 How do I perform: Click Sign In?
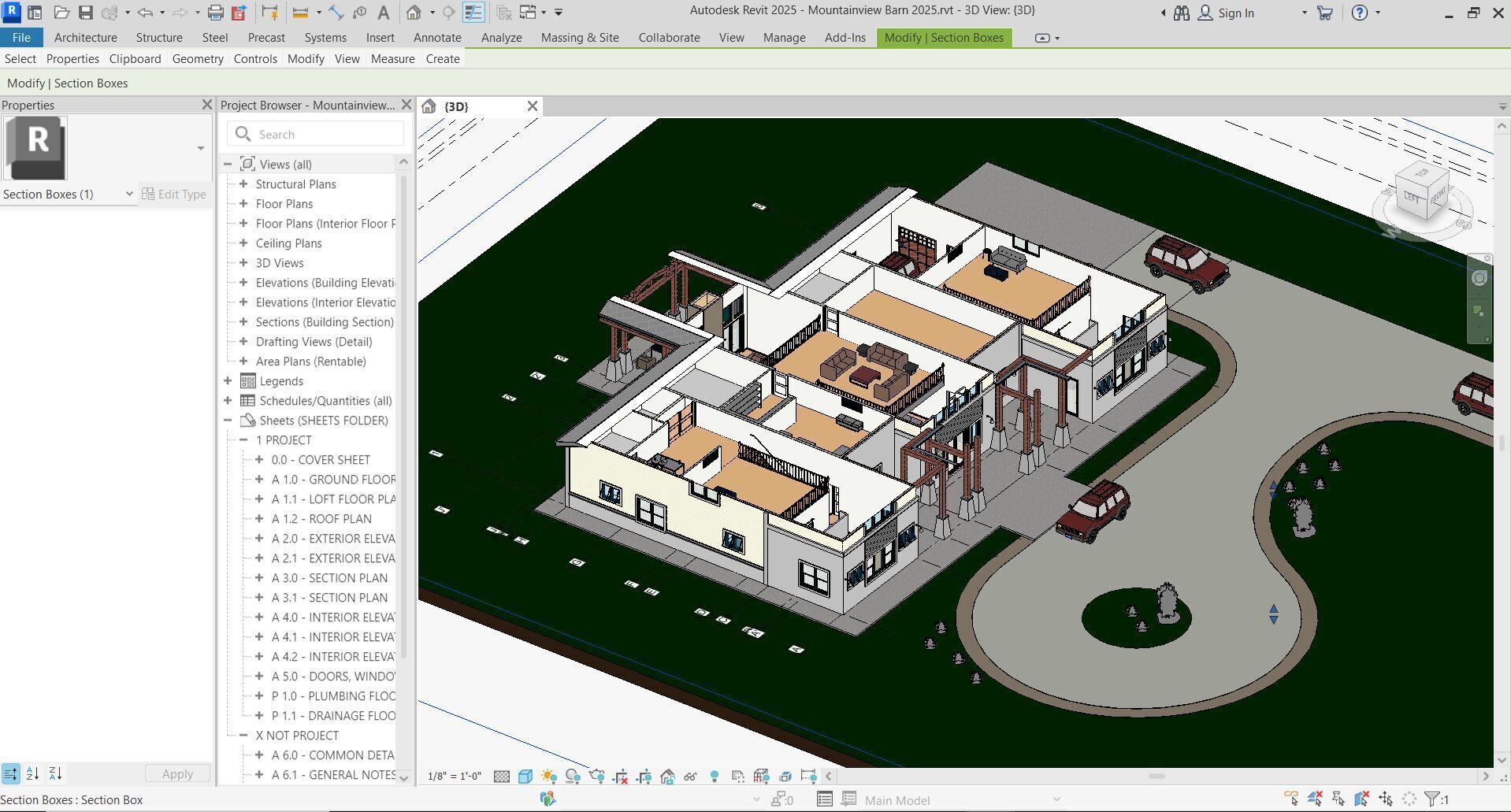tap(1235, 13)
